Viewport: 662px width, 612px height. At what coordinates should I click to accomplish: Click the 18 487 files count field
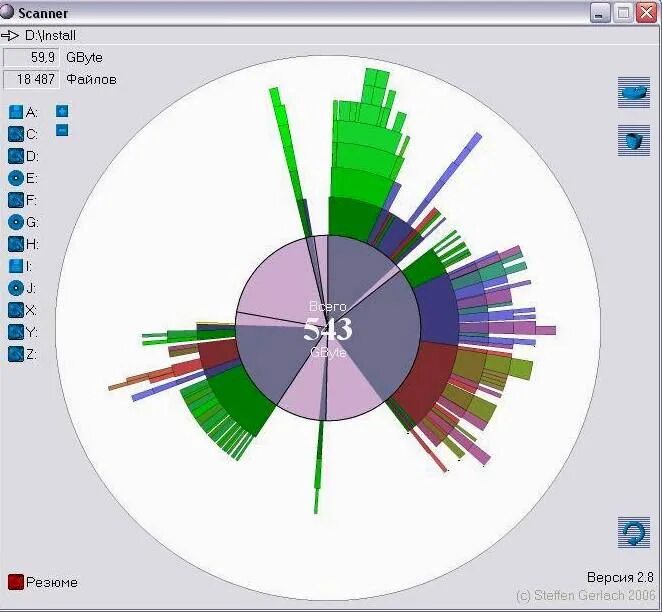[31, 79]
